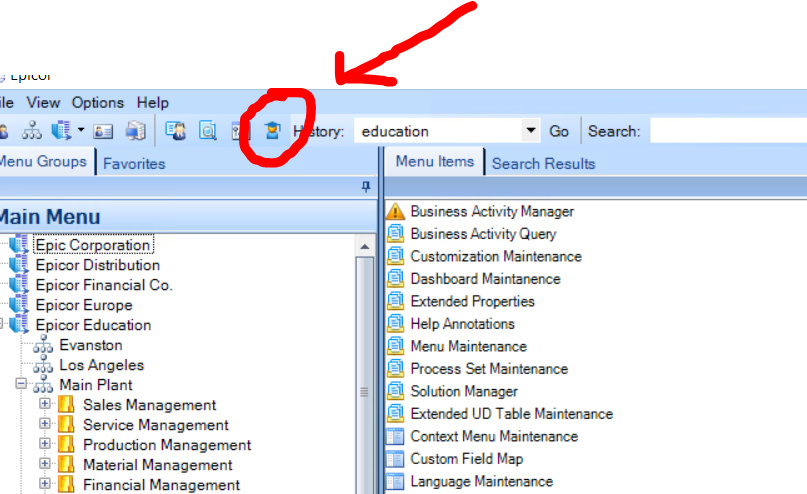Click the icon beside Custom Field Map
Image resolution: width=807 pixels, height=494 pixels.
[x=395, y=459]
